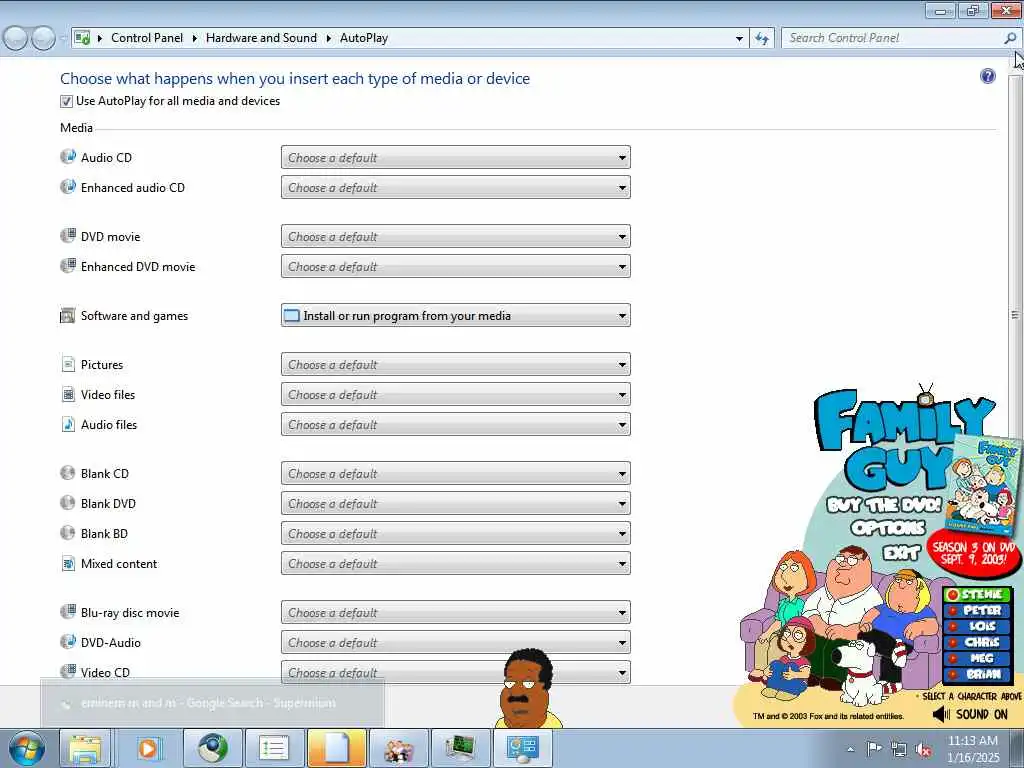
Task: Show hidden tray icons arrow
Action: click(x=850, y=750)
